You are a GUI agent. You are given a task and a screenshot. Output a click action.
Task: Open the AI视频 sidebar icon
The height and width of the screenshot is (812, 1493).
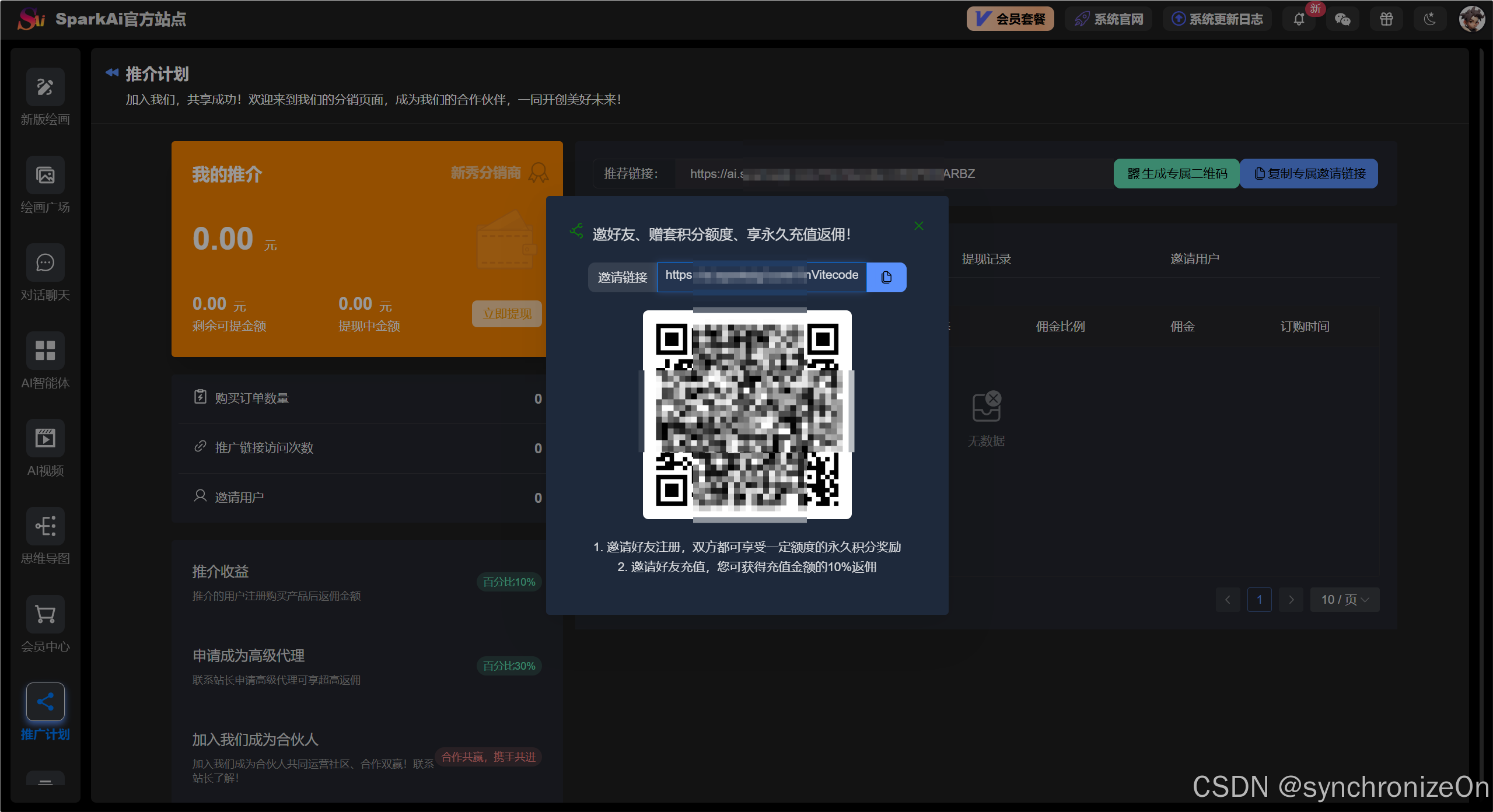(45, 438)
